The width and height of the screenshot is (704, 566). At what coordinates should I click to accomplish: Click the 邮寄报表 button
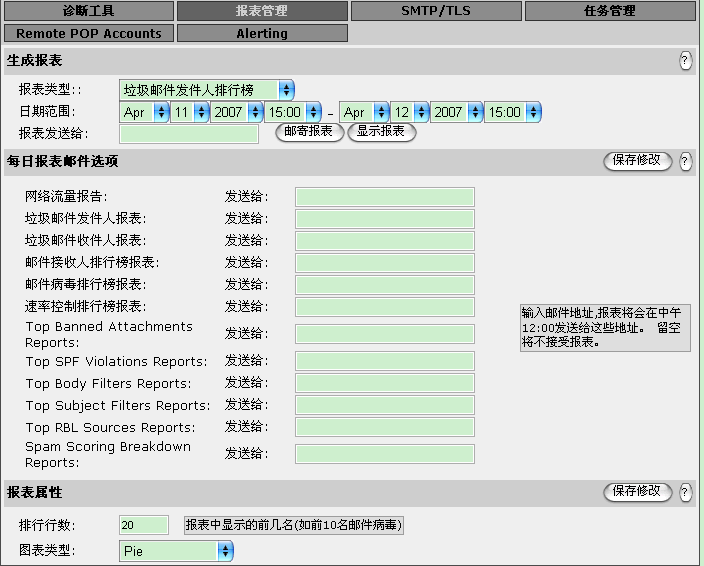[309, 132]
